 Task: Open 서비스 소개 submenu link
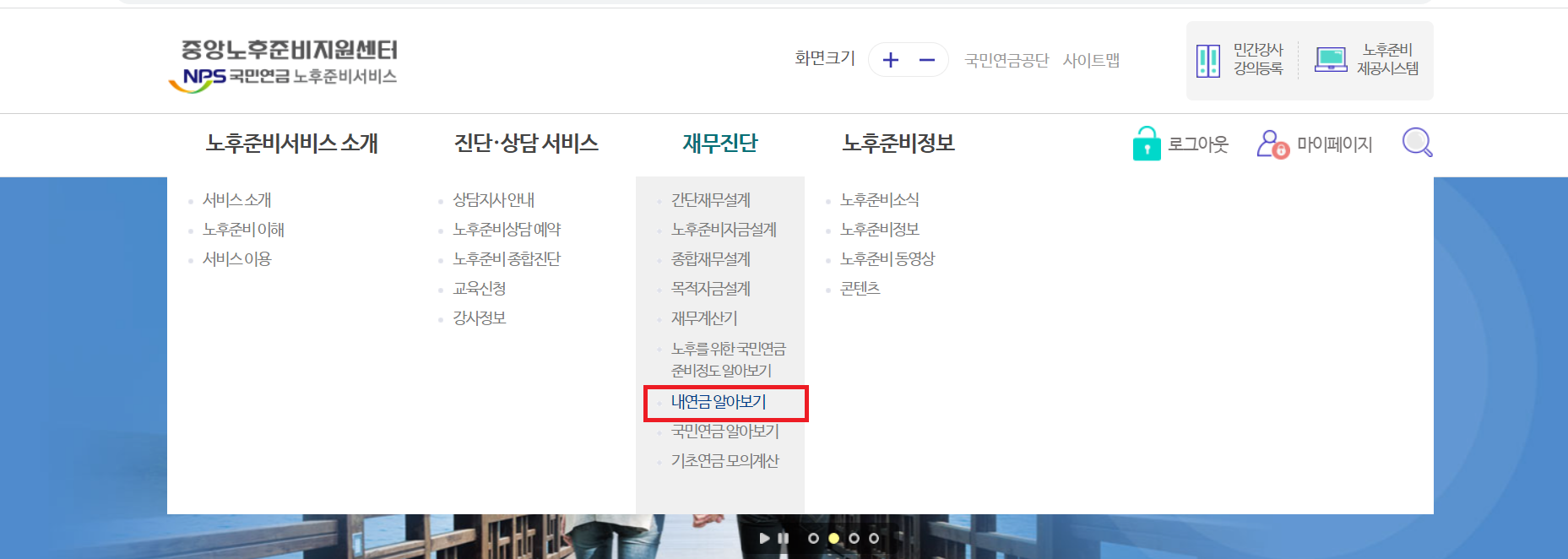237,200
